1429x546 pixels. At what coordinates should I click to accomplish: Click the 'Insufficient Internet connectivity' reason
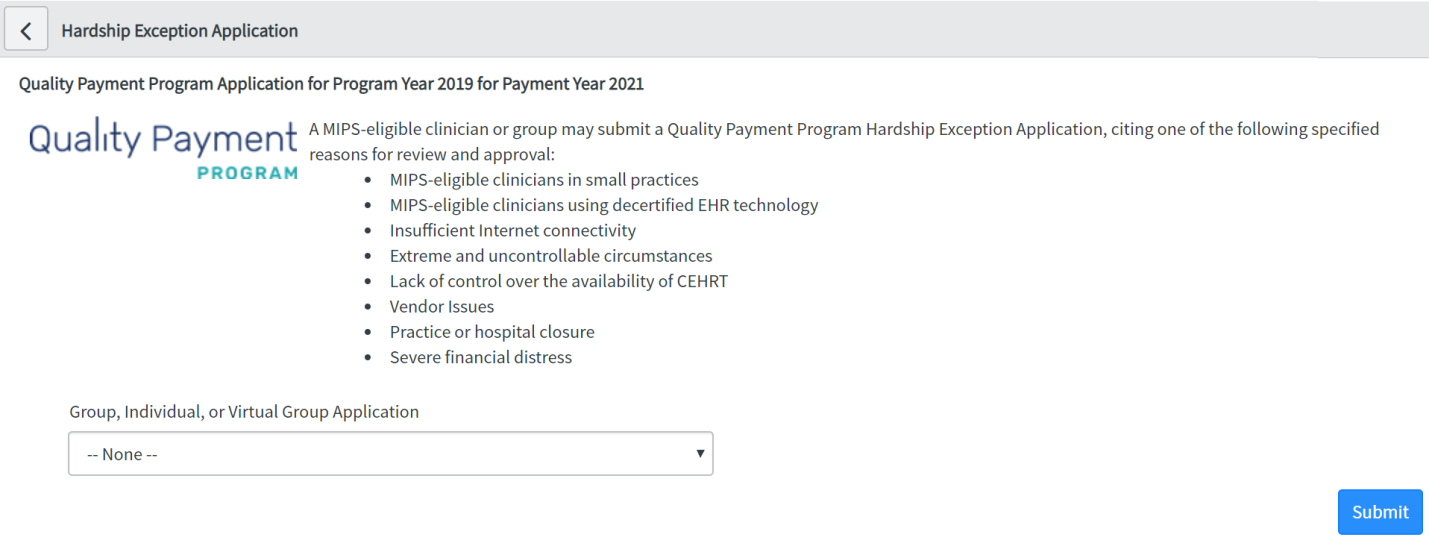pos(513,230)
